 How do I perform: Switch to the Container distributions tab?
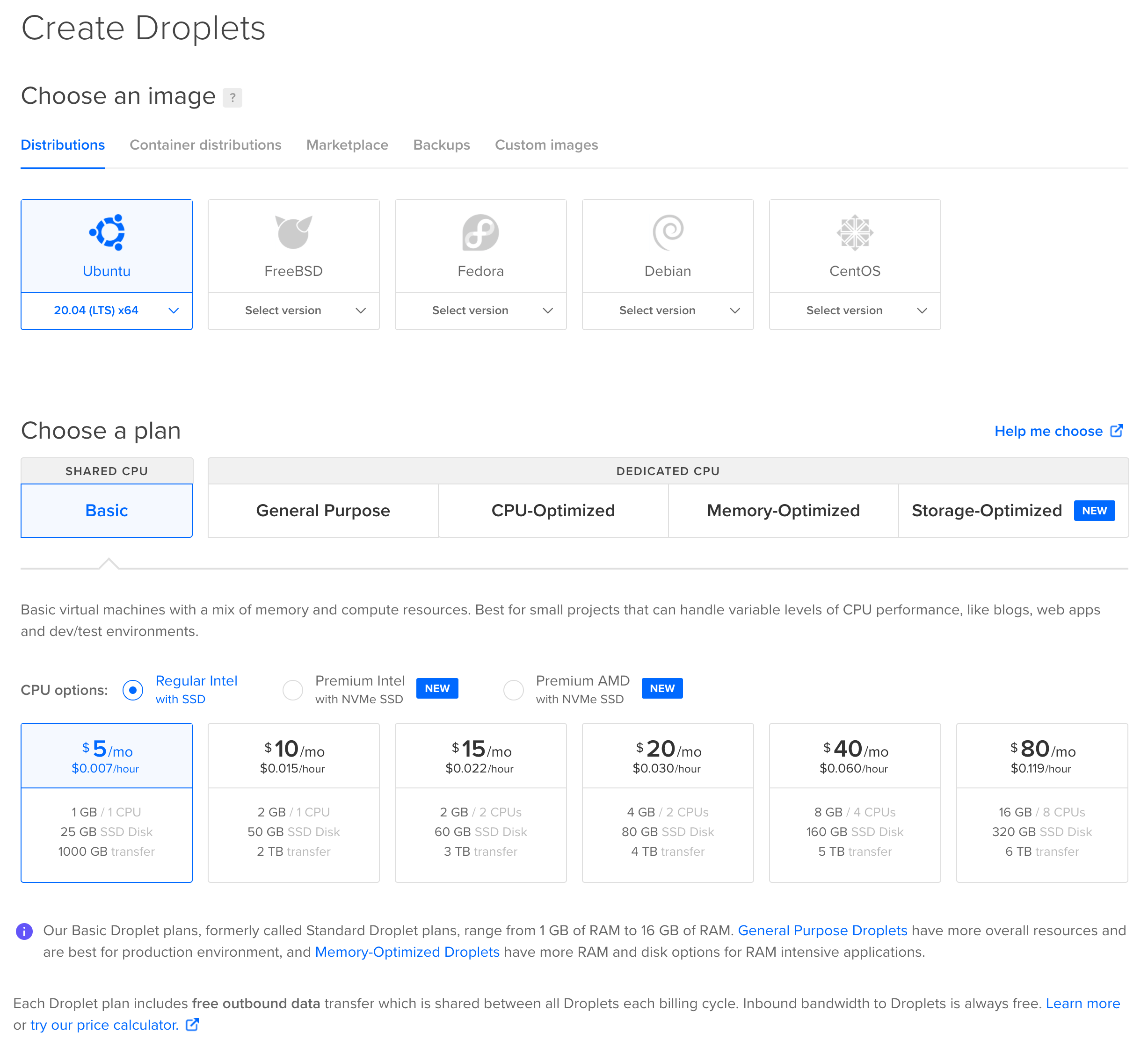[205, 145]
